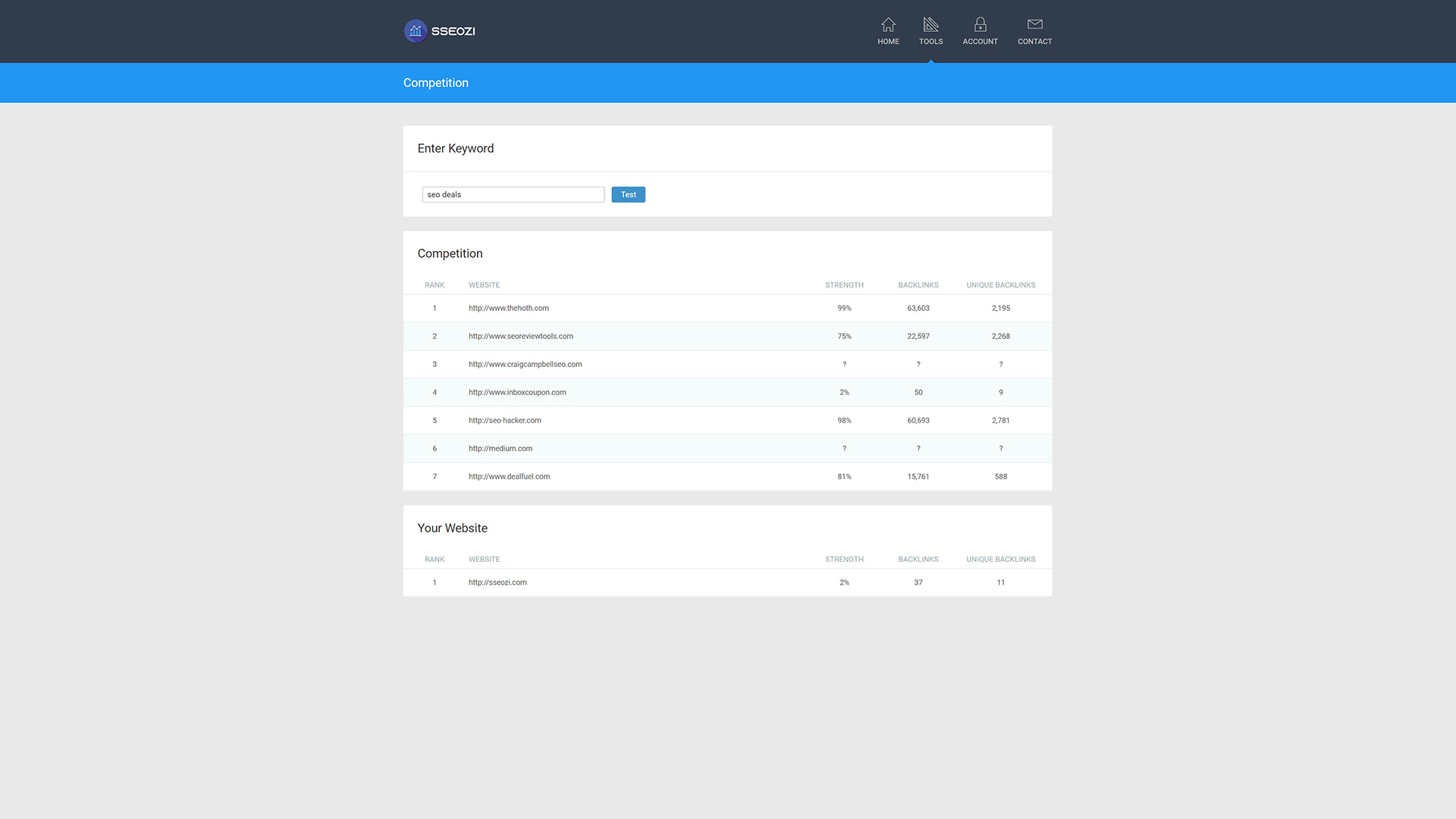
Task: Click unique backlinks value 588
Action: click(1001, 477)
